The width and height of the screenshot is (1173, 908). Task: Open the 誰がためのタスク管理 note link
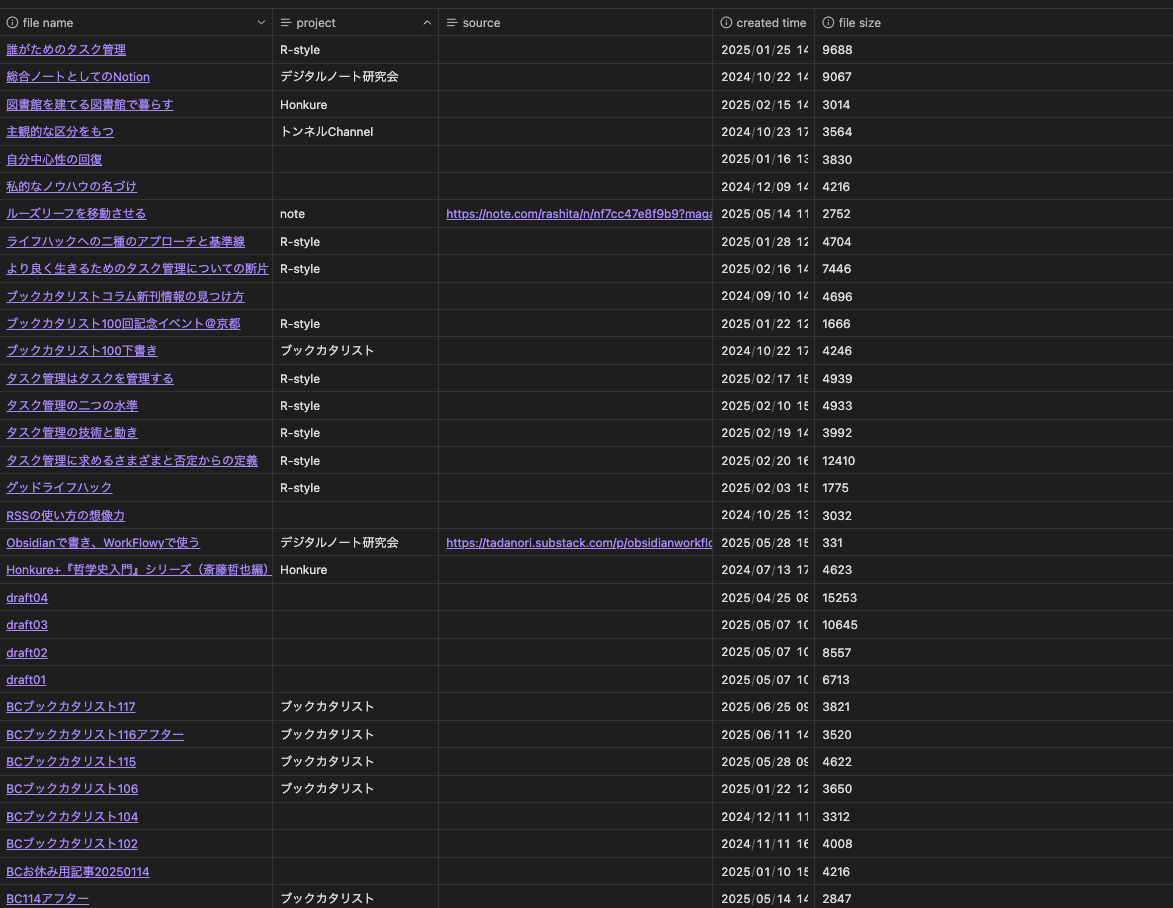[66, 50]
